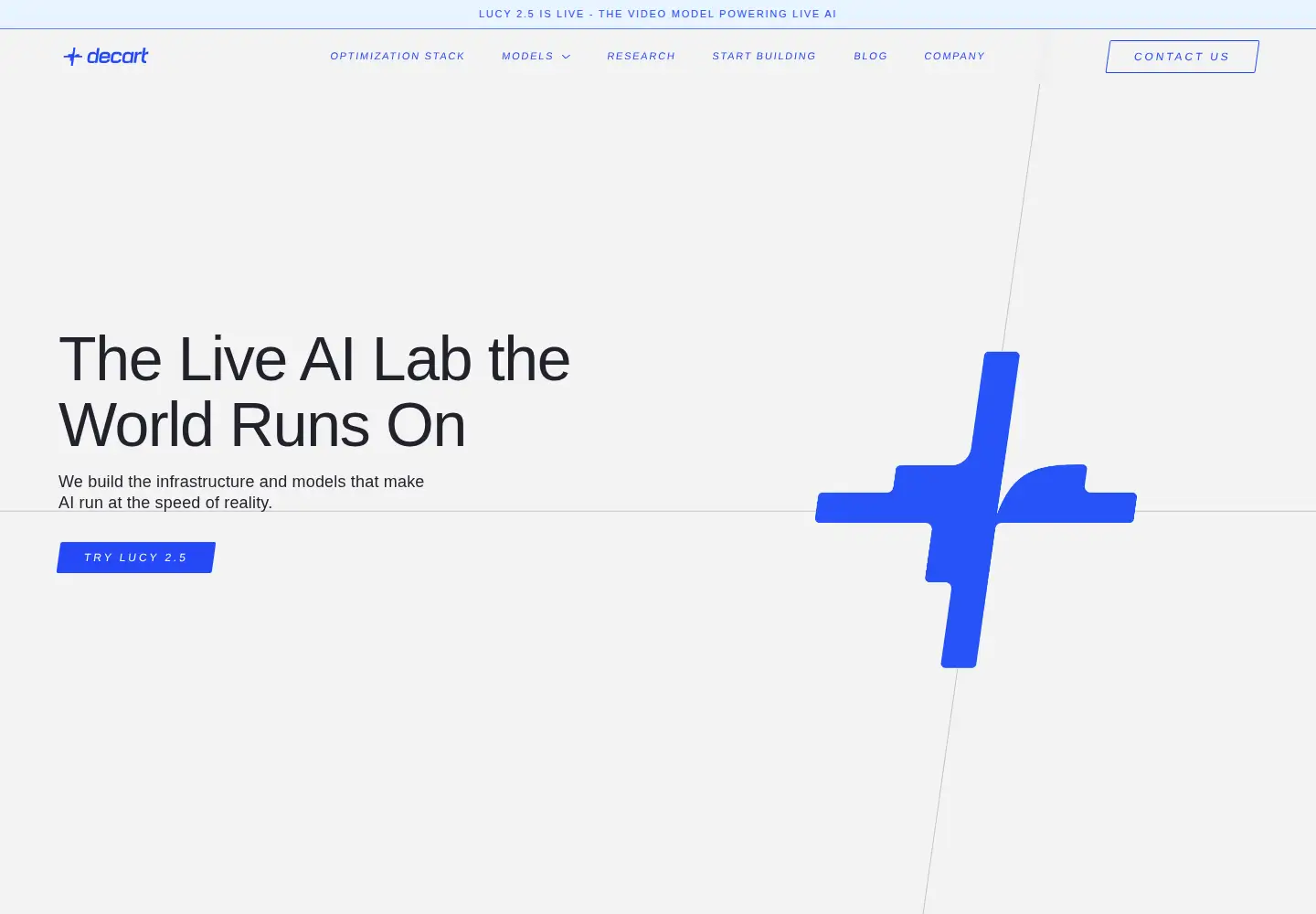Select the headline 'The Live AI Lab the World Runs On'
The image size is (1316, 914).
pos(314,391)
